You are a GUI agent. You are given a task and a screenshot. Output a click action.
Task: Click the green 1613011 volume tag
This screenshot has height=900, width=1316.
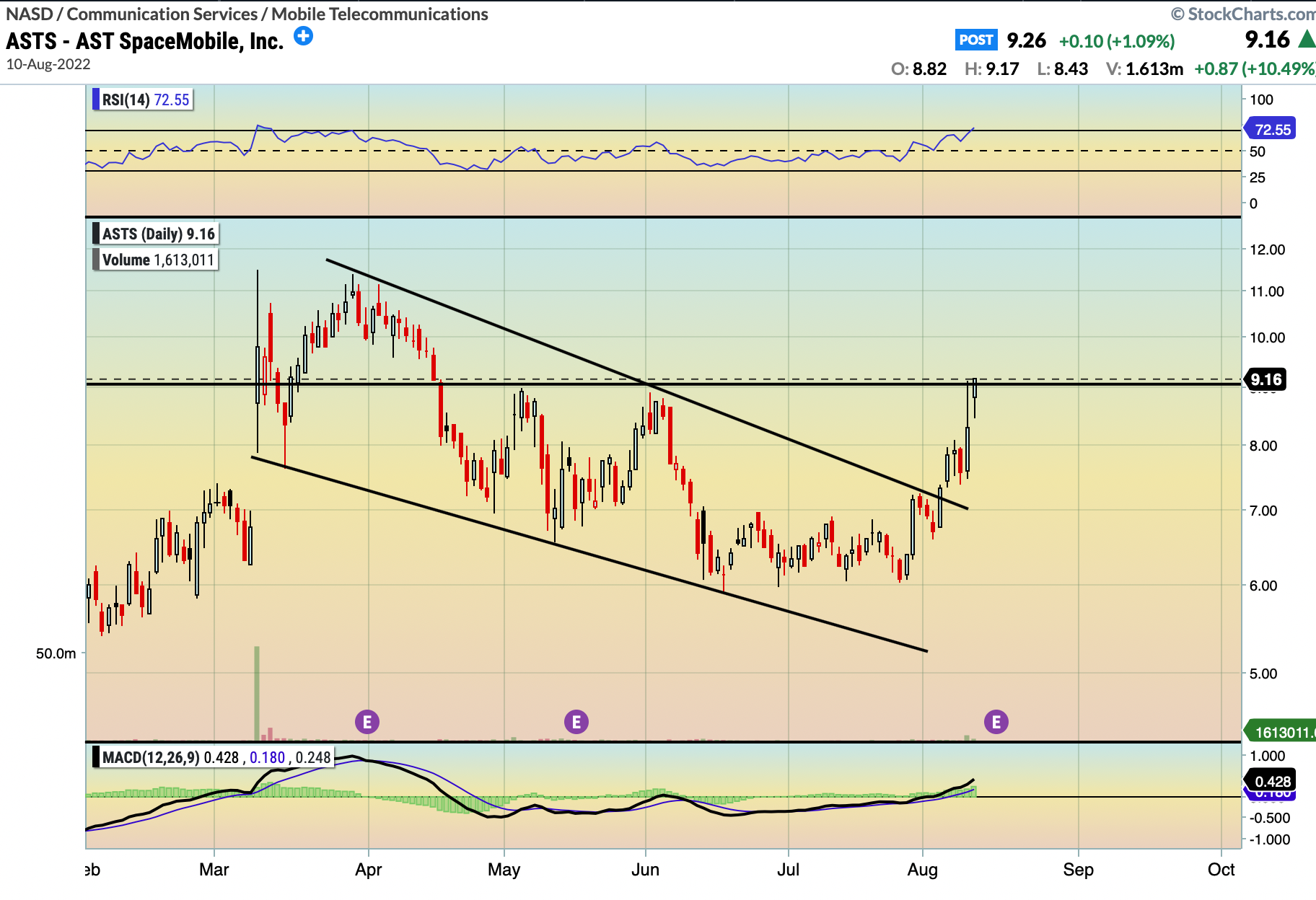1280,732
